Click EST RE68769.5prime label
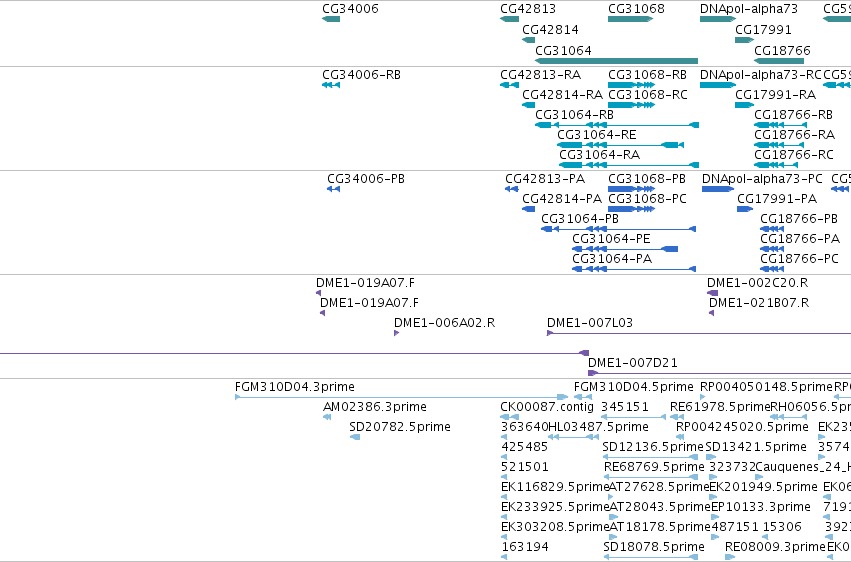 pyautogui.click(x=654, y=468)
